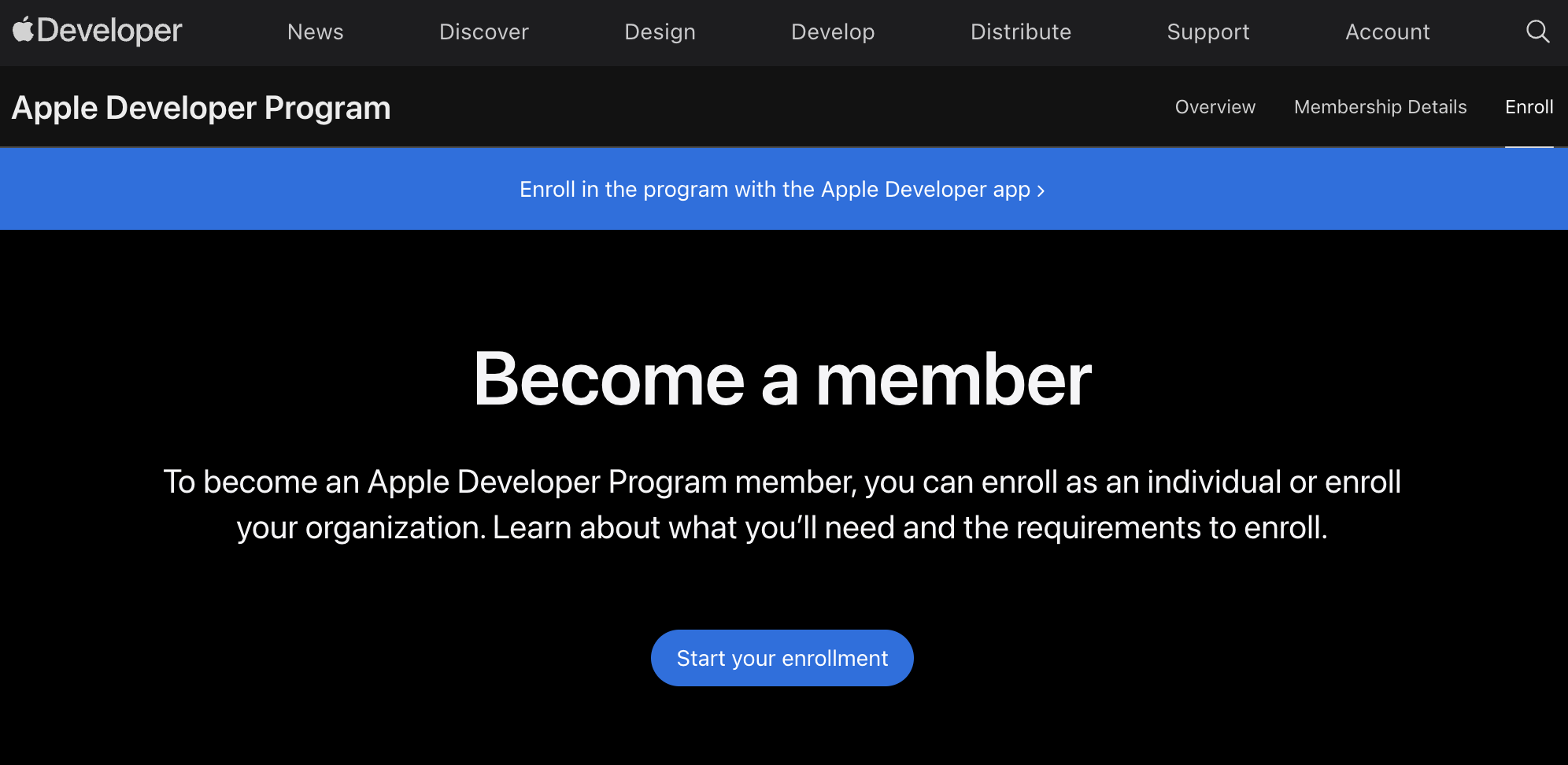Open the Design navigation item
The image size is (1568, 765).
[x=660, y=32]
